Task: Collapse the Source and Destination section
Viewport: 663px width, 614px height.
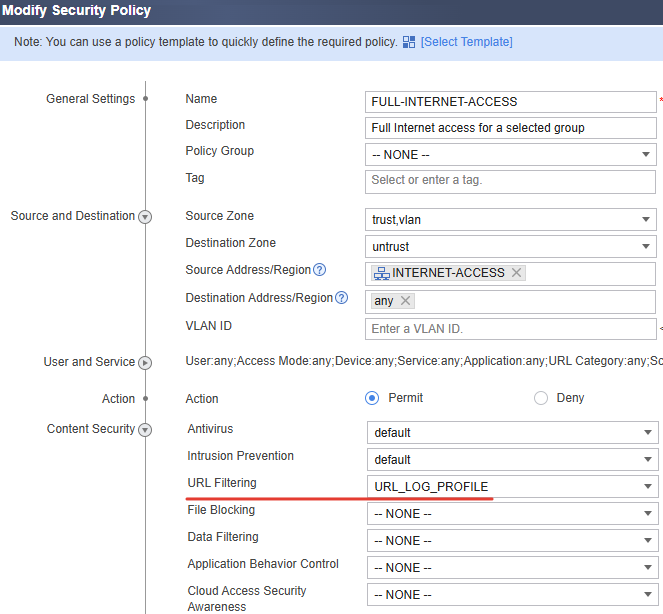Action: tap(145, 217)
